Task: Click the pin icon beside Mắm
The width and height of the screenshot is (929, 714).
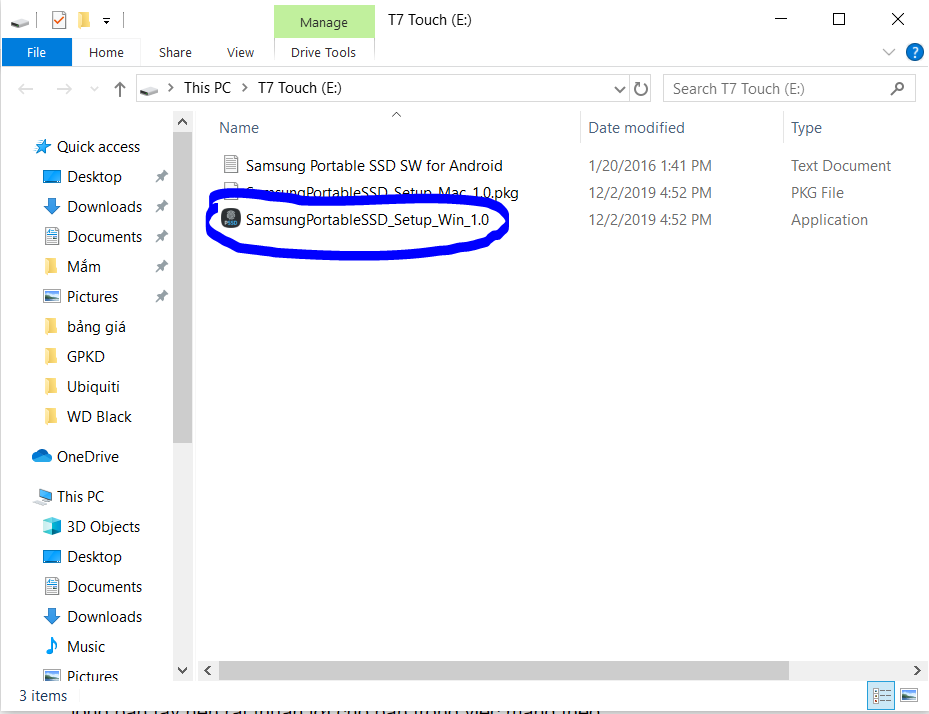Action: click(x=161, y=266)
